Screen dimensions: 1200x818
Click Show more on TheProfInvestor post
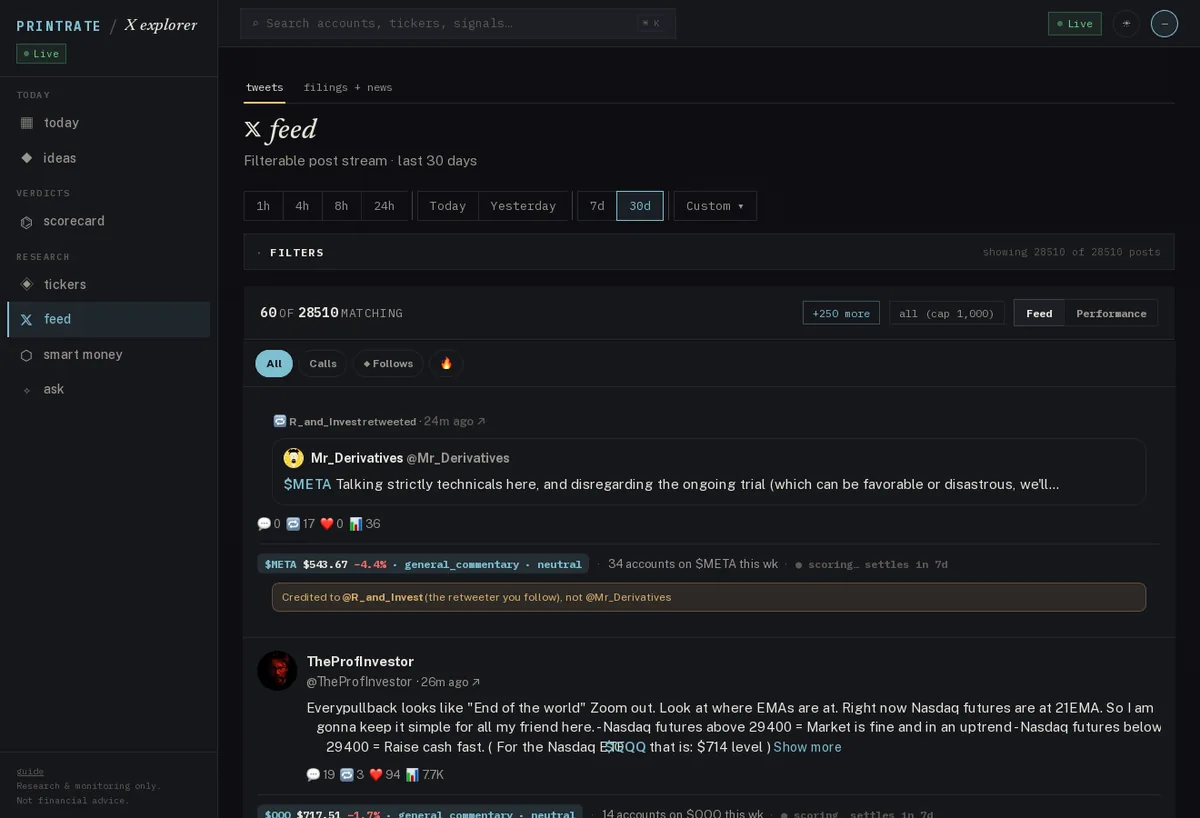pyautogui.click(x=807, y=747)
